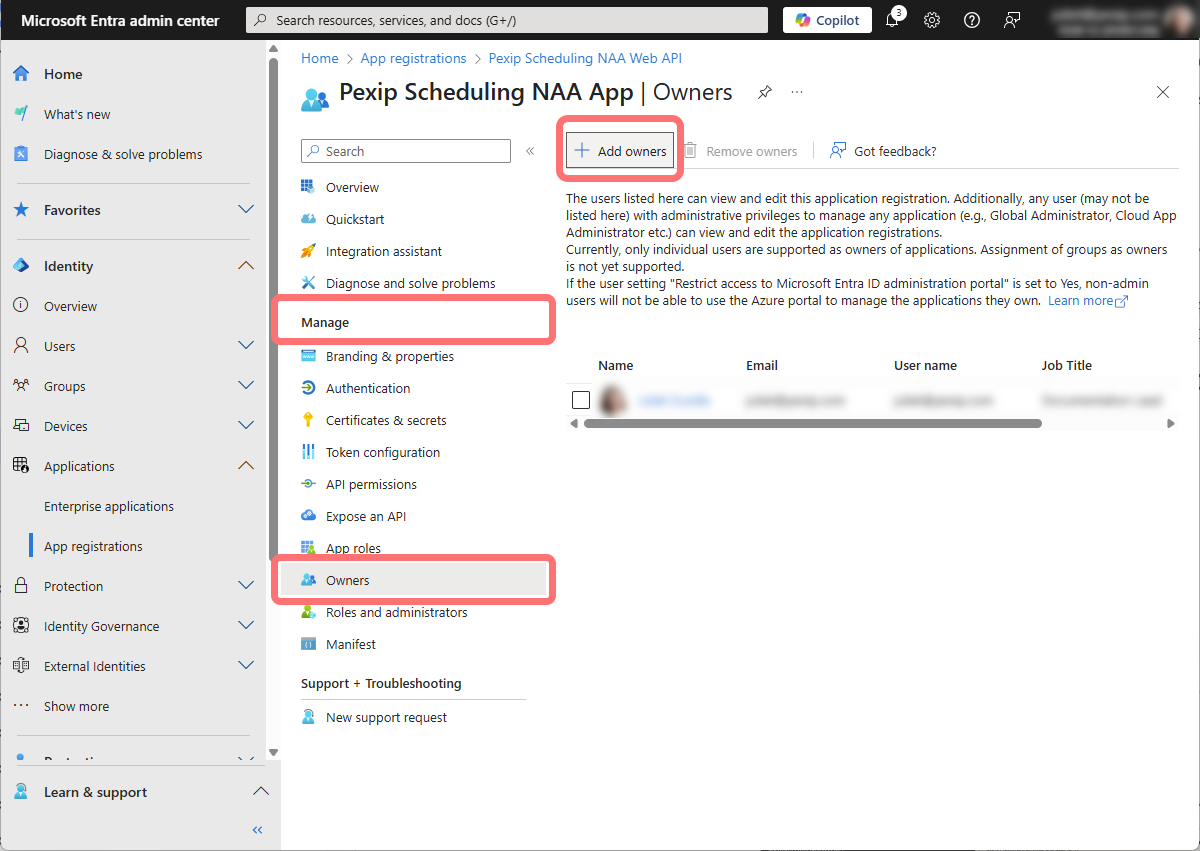The height and width of the screenshot is (851, 1200).
Task: Collapse the resource menu with double chevron
Action: [530, 151]
